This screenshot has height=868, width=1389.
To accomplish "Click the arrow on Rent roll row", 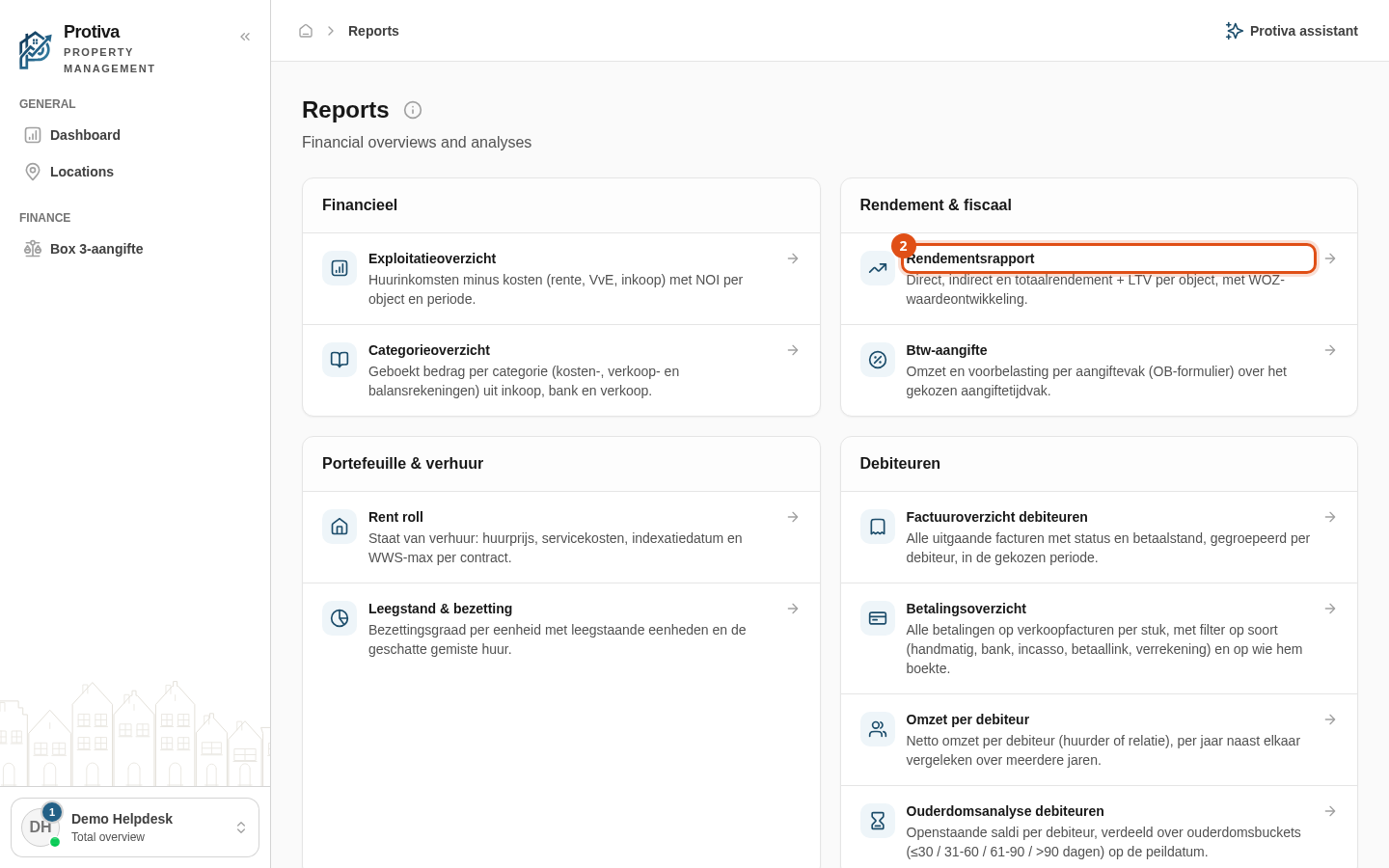I will coord(793,517).
